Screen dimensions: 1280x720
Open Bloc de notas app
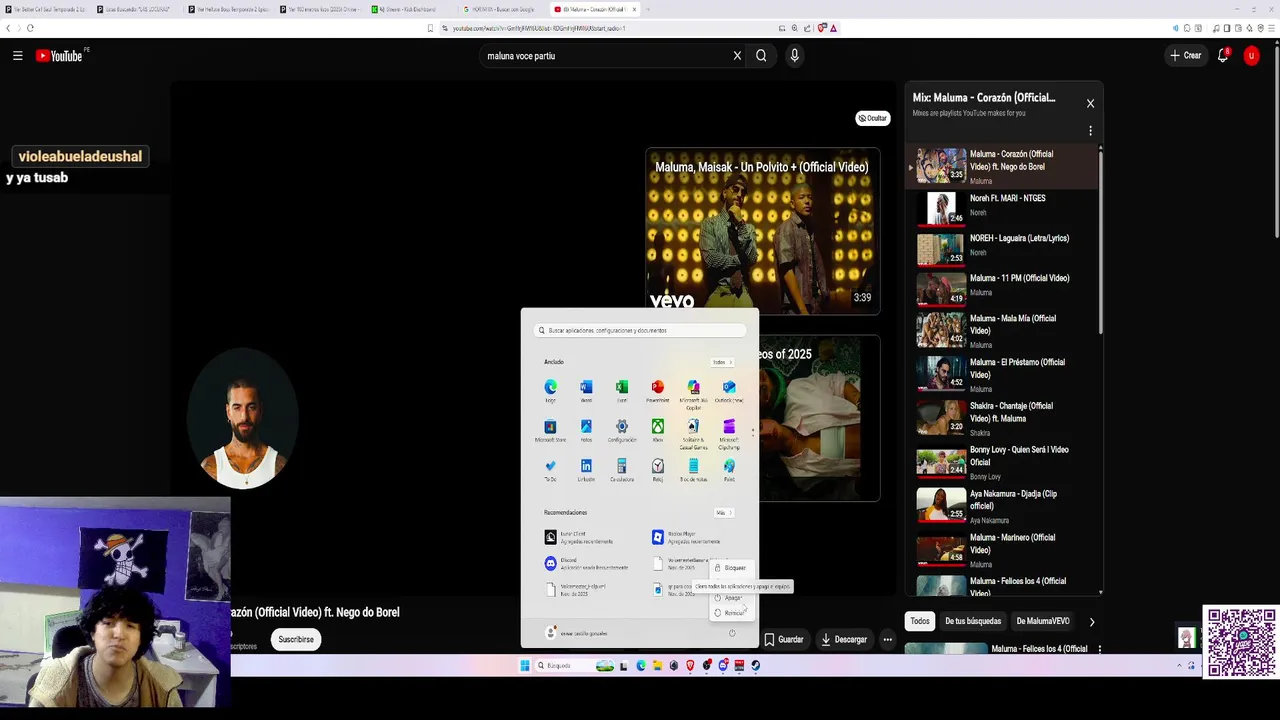point(693,469)
